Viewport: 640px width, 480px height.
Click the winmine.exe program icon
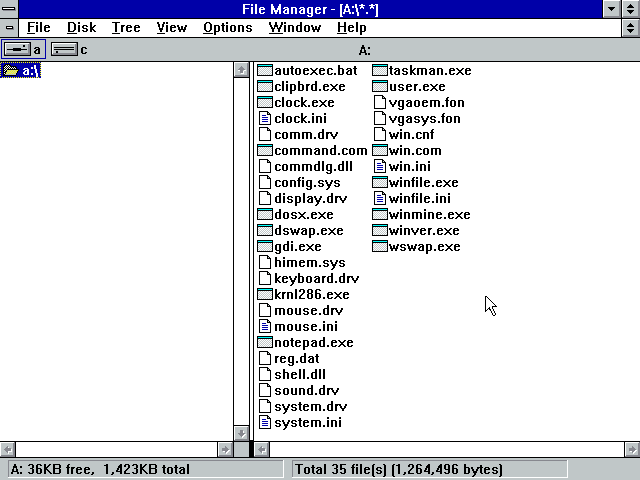[380, 215]
